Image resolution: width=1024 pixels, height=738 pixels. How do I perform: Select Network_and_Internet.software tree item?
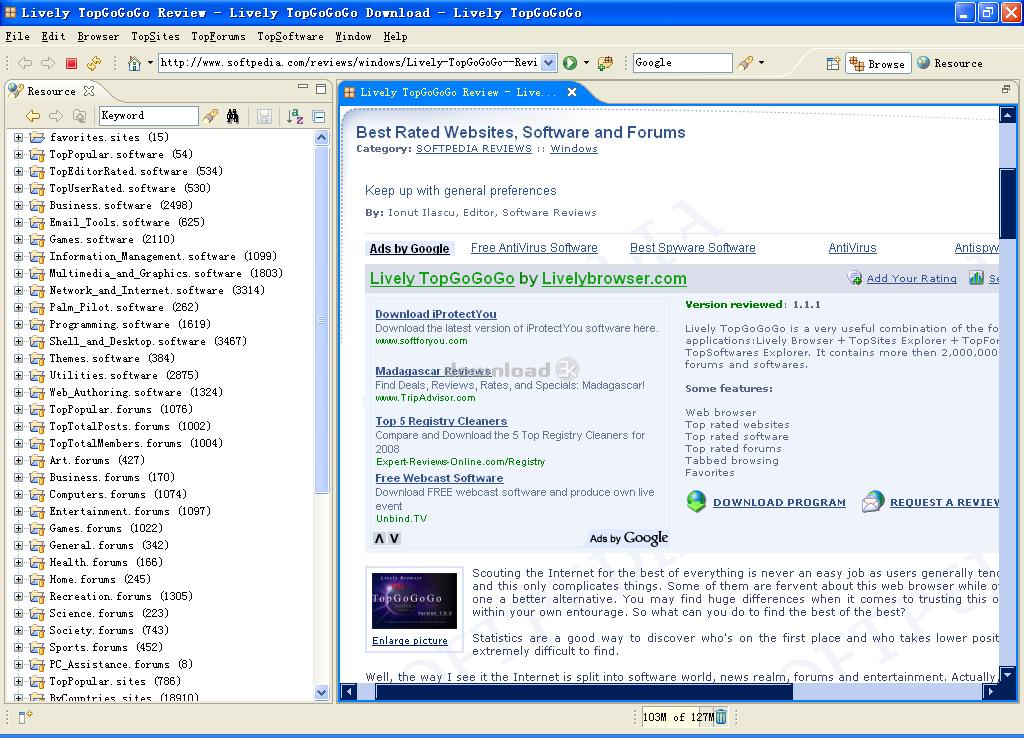coord(157,290)
